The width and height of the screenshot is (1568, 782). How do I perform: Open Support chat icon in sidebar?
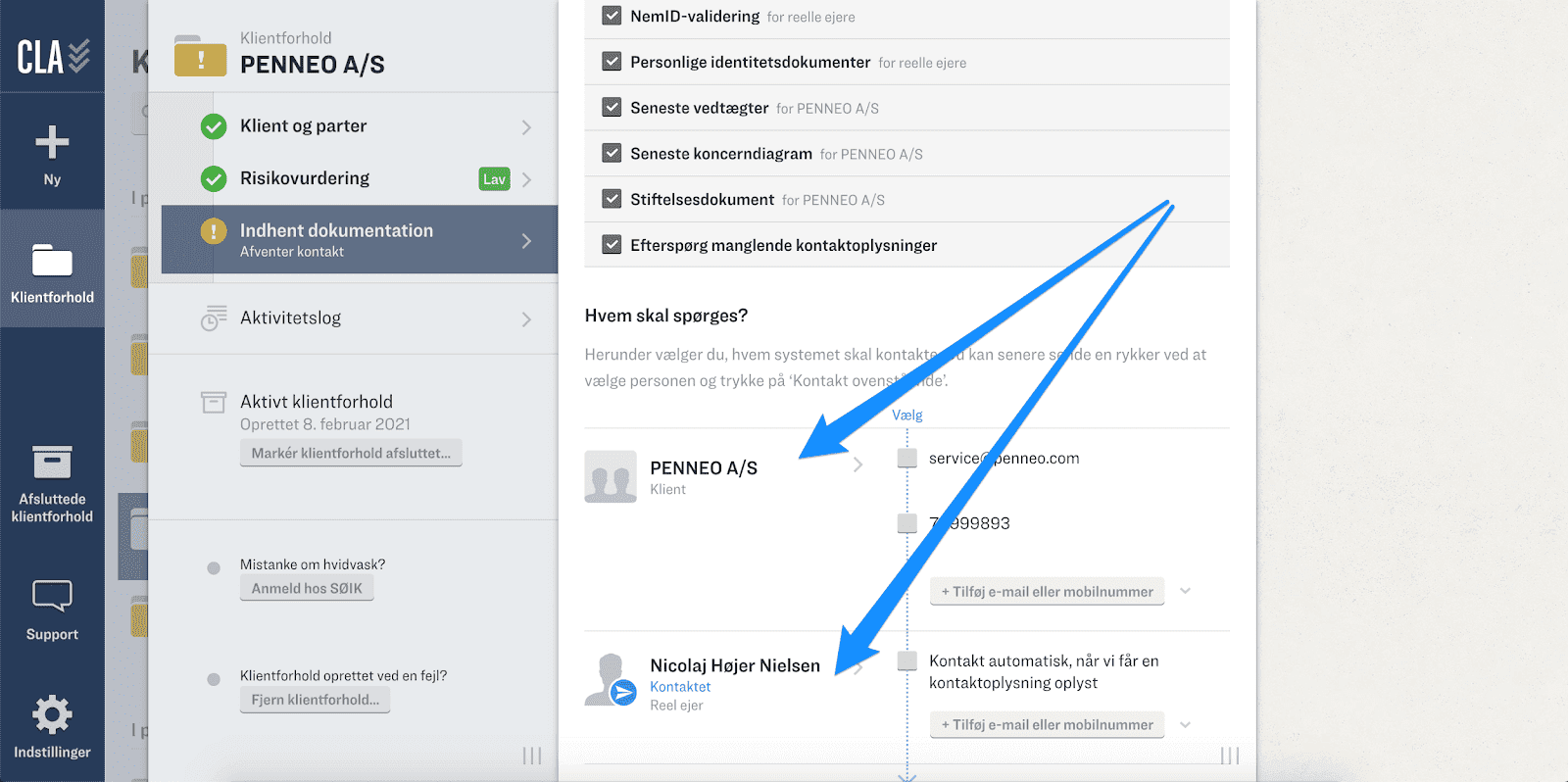pos(52,596)
